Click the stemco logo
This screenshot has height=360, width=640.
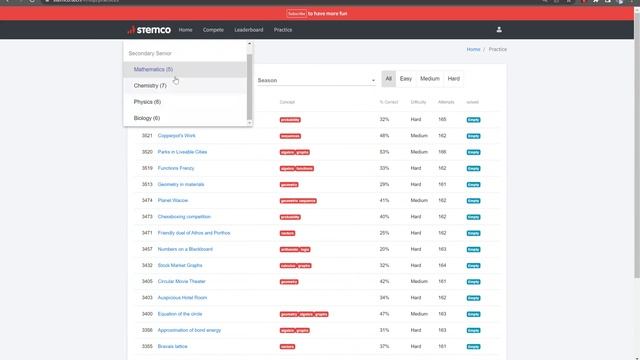coord(149,30)
